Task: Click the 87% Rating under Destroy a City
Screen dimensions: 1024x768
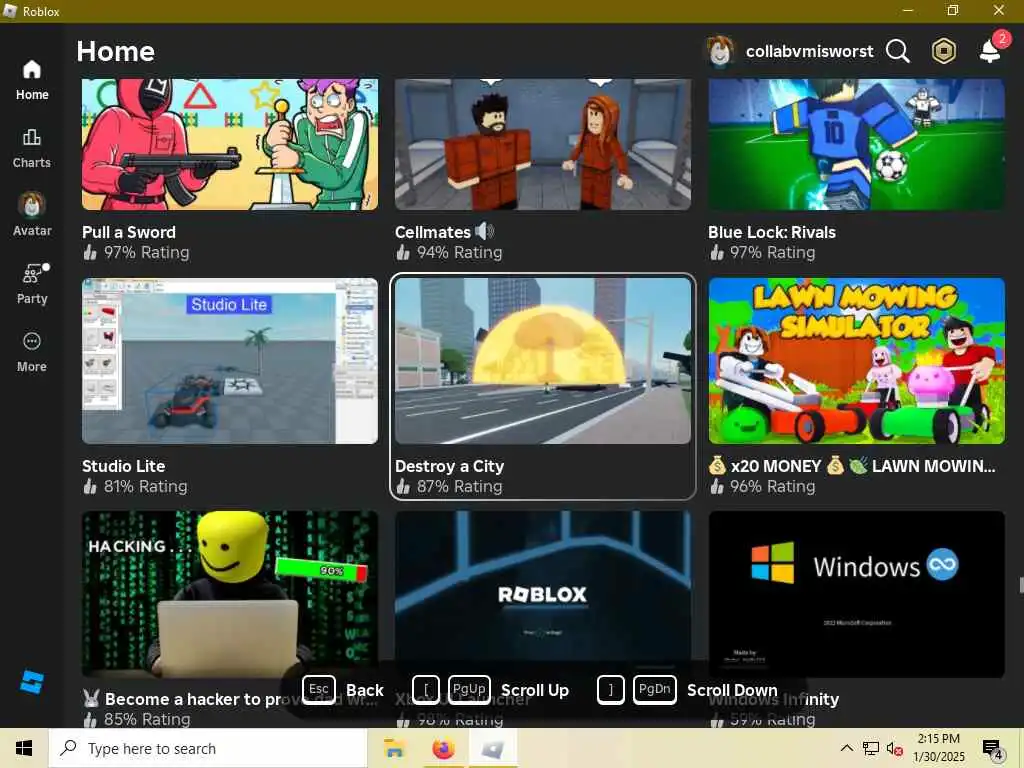Action: [x=449, y=487]
